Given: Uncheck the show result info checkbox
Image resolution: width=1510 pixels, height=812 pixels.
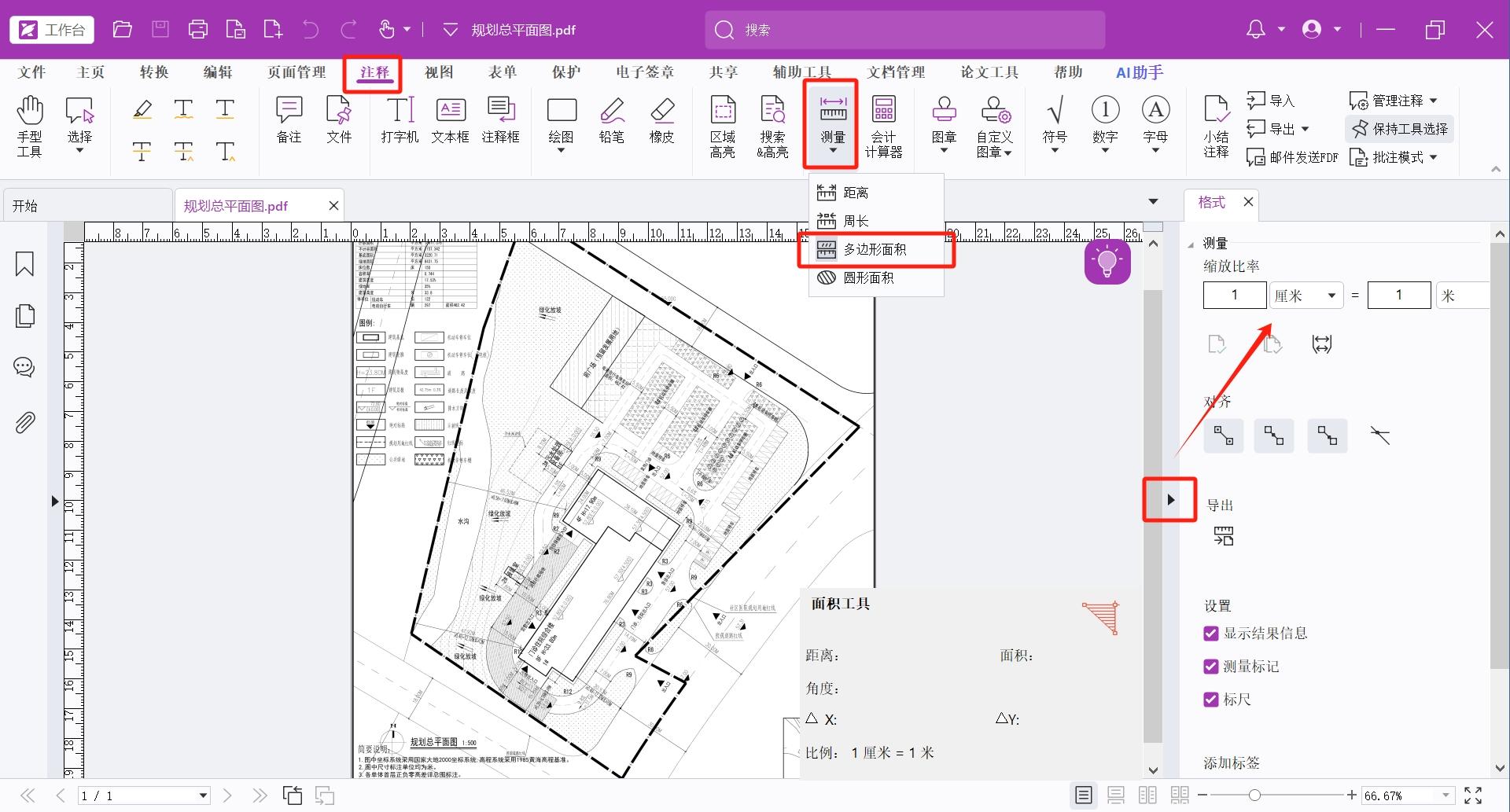Looking at the screenshot, I should (1211, 634).
